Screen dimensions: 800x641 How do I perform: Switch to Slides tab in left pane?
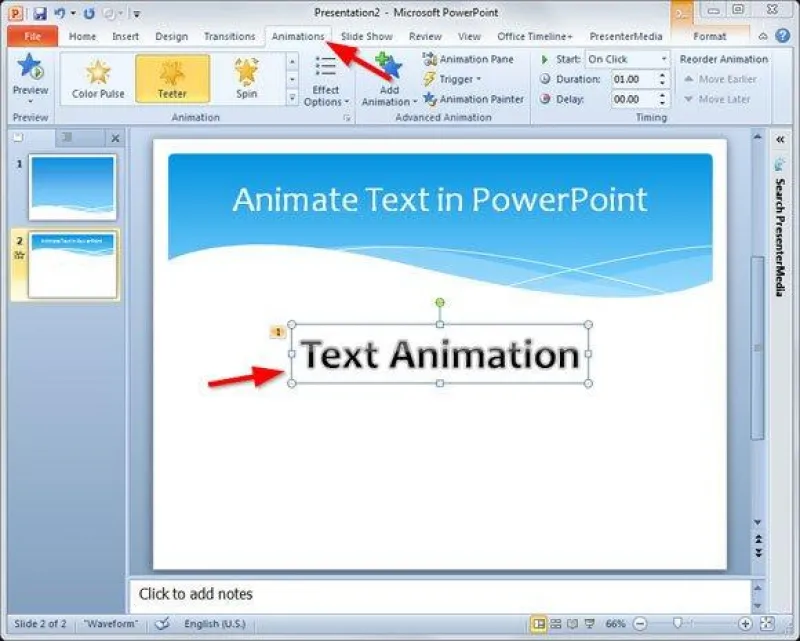click(18, 137)
